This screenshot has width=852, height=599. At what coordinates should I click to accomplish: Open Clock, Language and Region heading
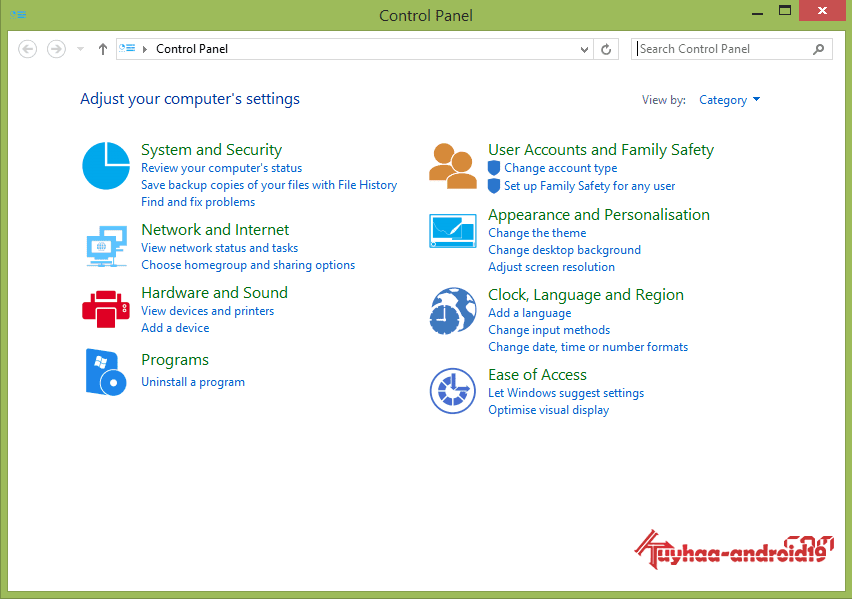pos(586,295)
